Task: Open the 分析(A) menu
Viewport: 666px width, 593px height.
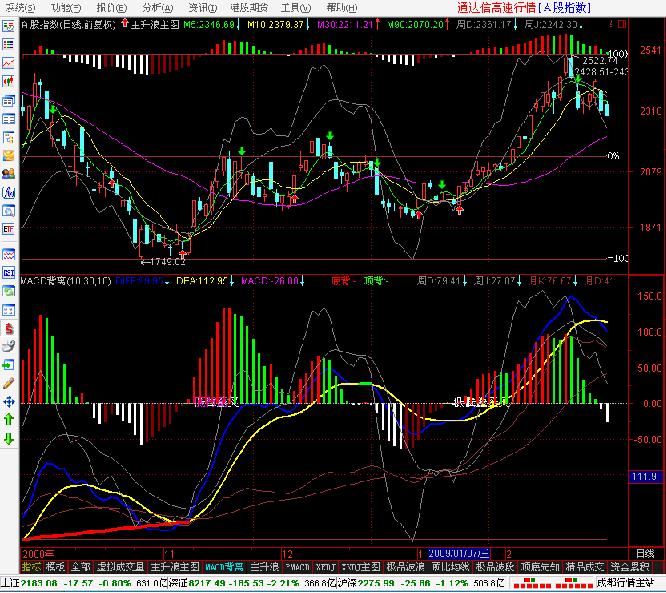Action: pos(158,8)
